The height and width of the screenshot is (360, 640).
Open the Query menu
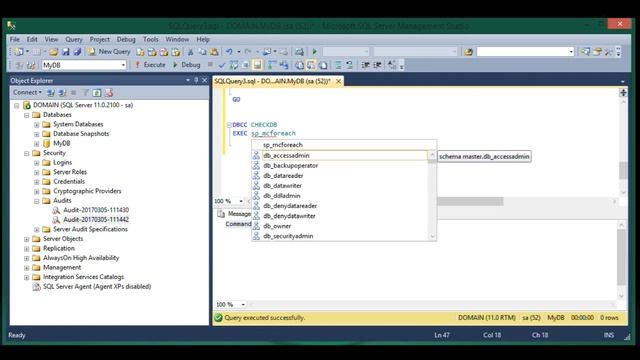[x=74, y=40]
